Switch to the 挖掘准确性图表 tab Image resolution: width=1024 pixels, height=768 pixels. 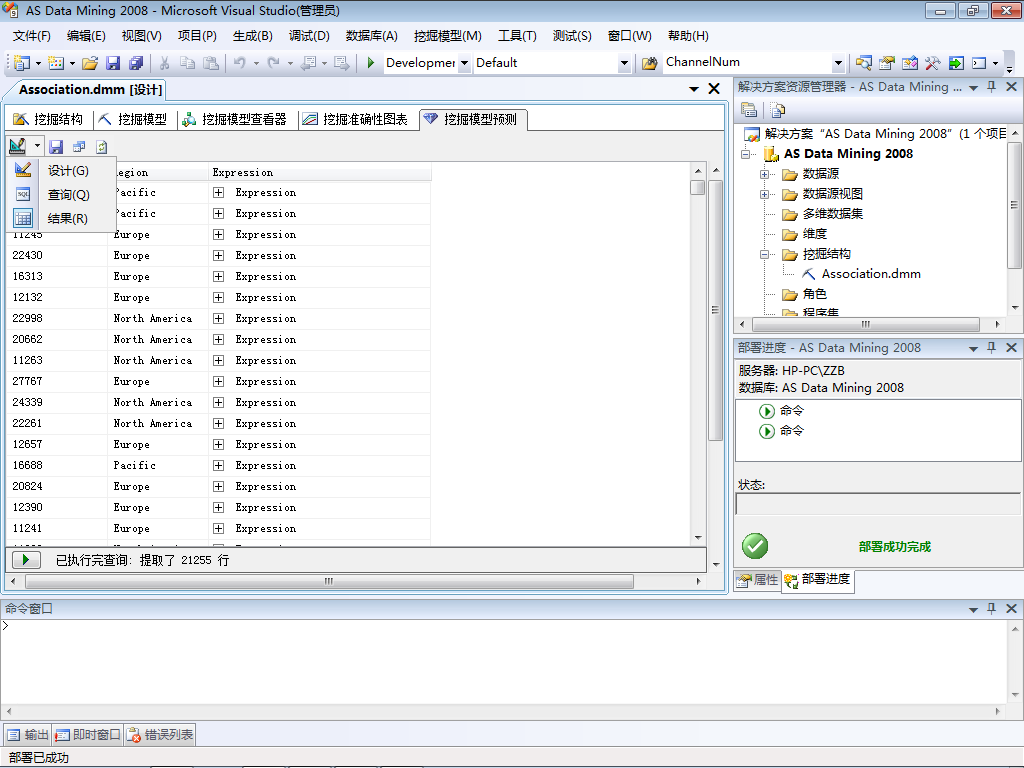coord(357,119)
